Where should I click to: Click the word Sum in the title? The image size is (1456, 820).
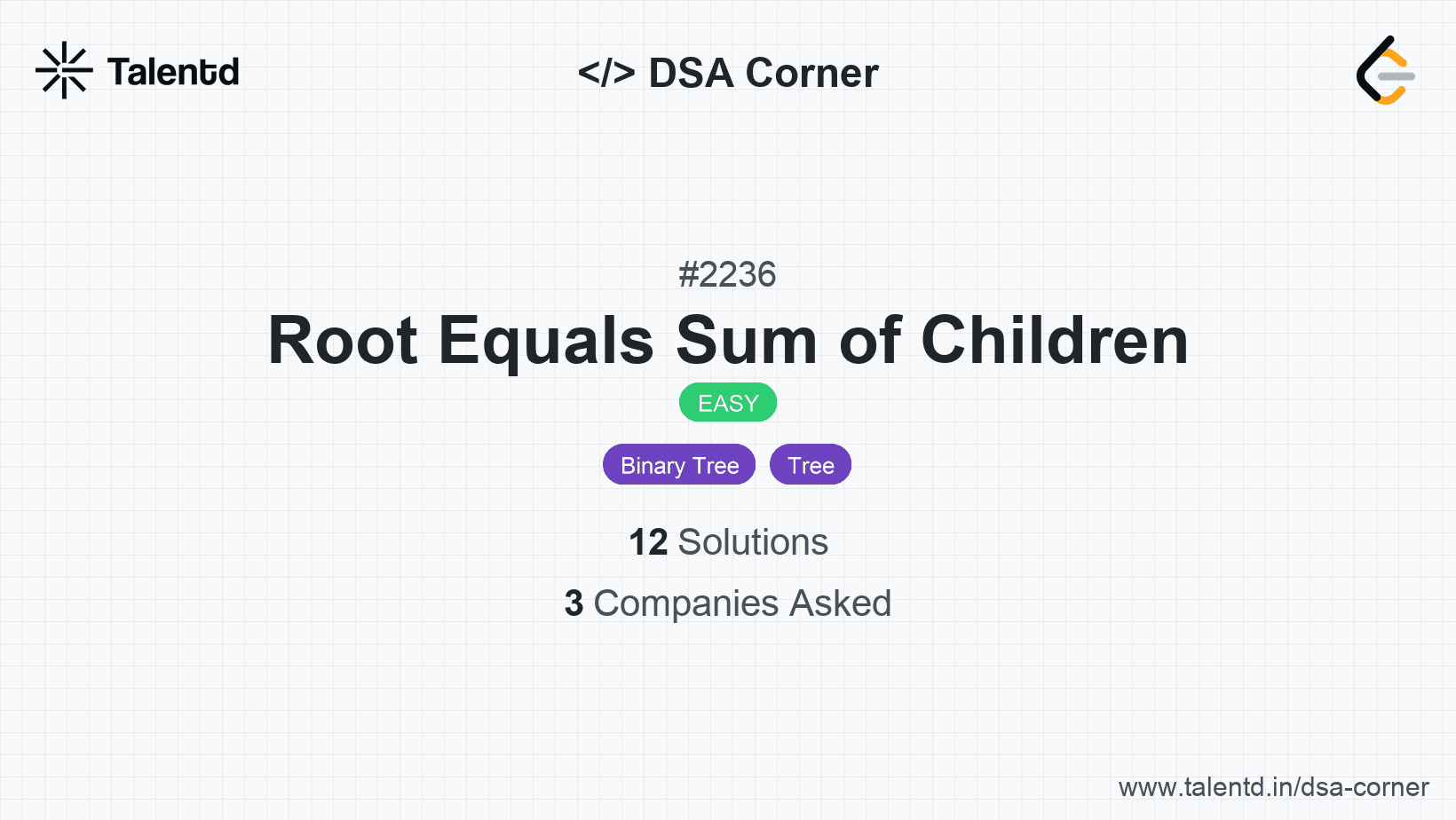coord(746,341)
